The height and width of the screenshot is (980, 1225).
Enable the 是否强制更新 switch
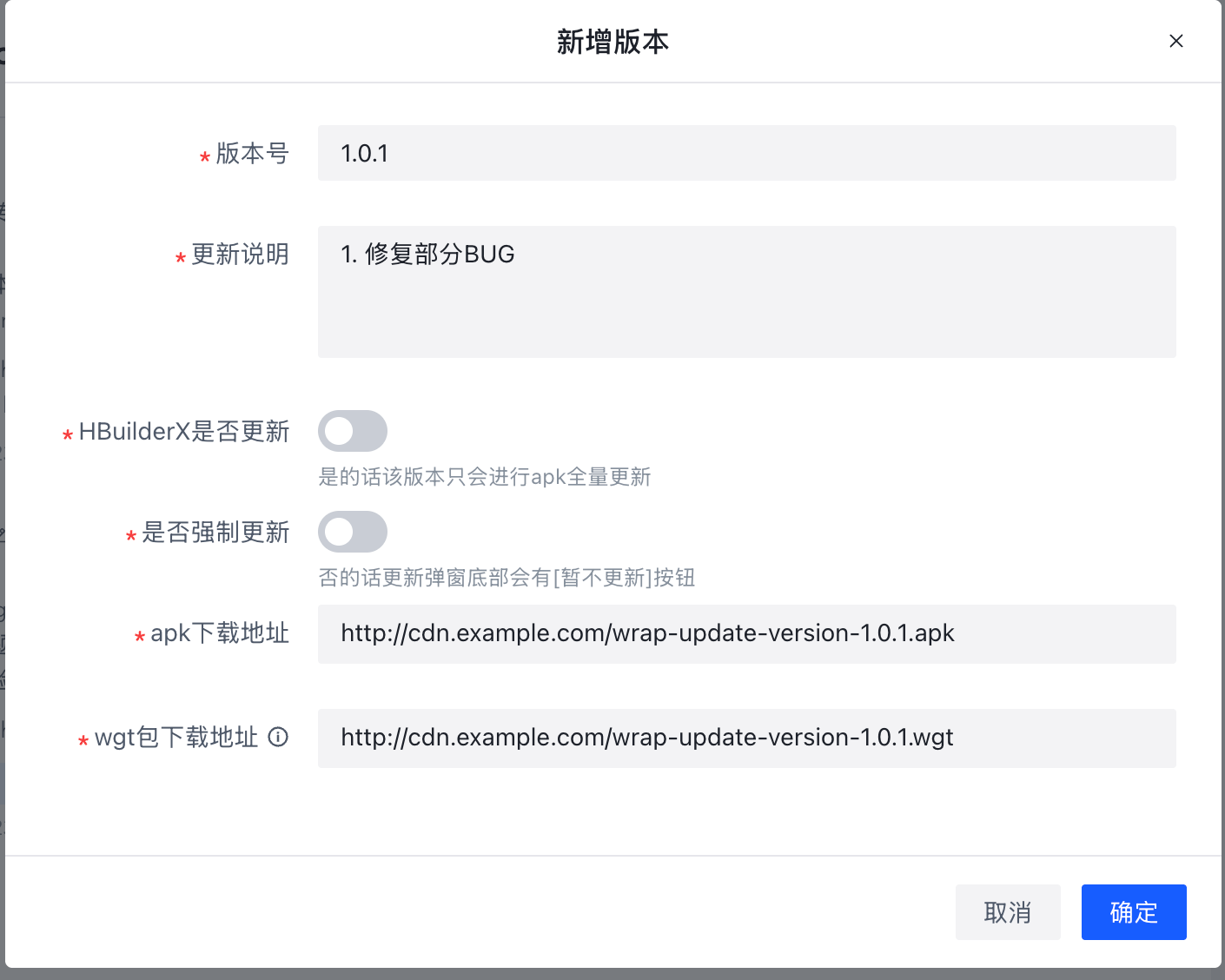coord(353,532)
